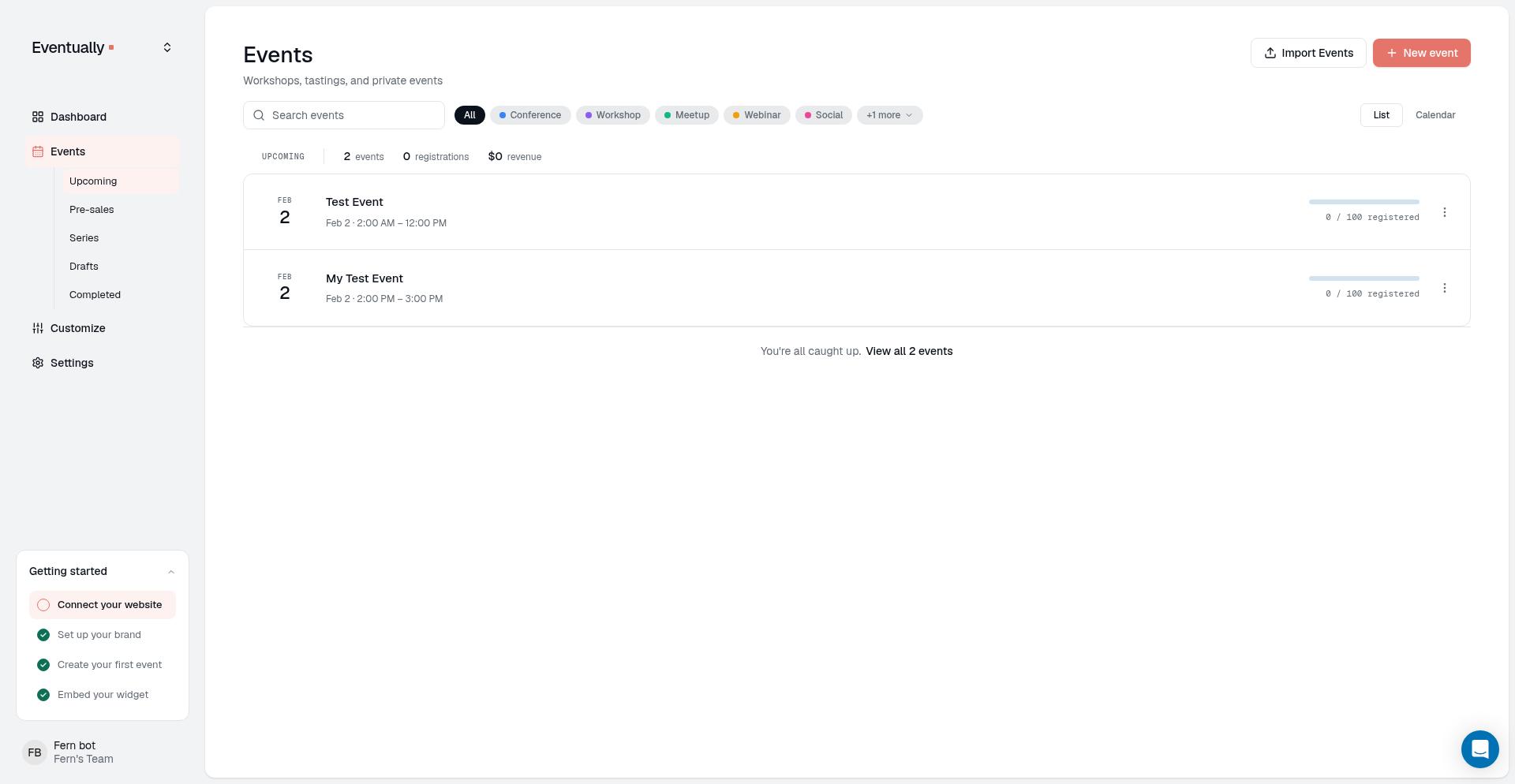Select Upcoming under Events
1515x784 pixels.
121,181
